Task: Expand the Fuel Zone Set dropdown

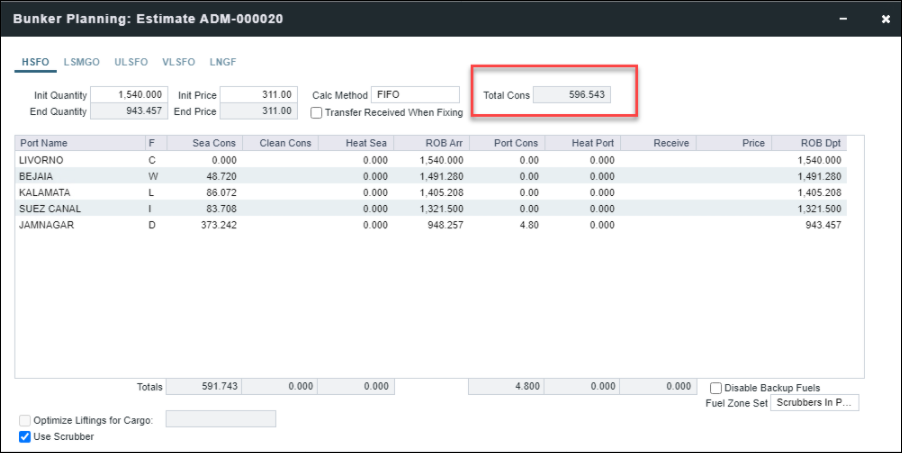Action: click(814, 403)
